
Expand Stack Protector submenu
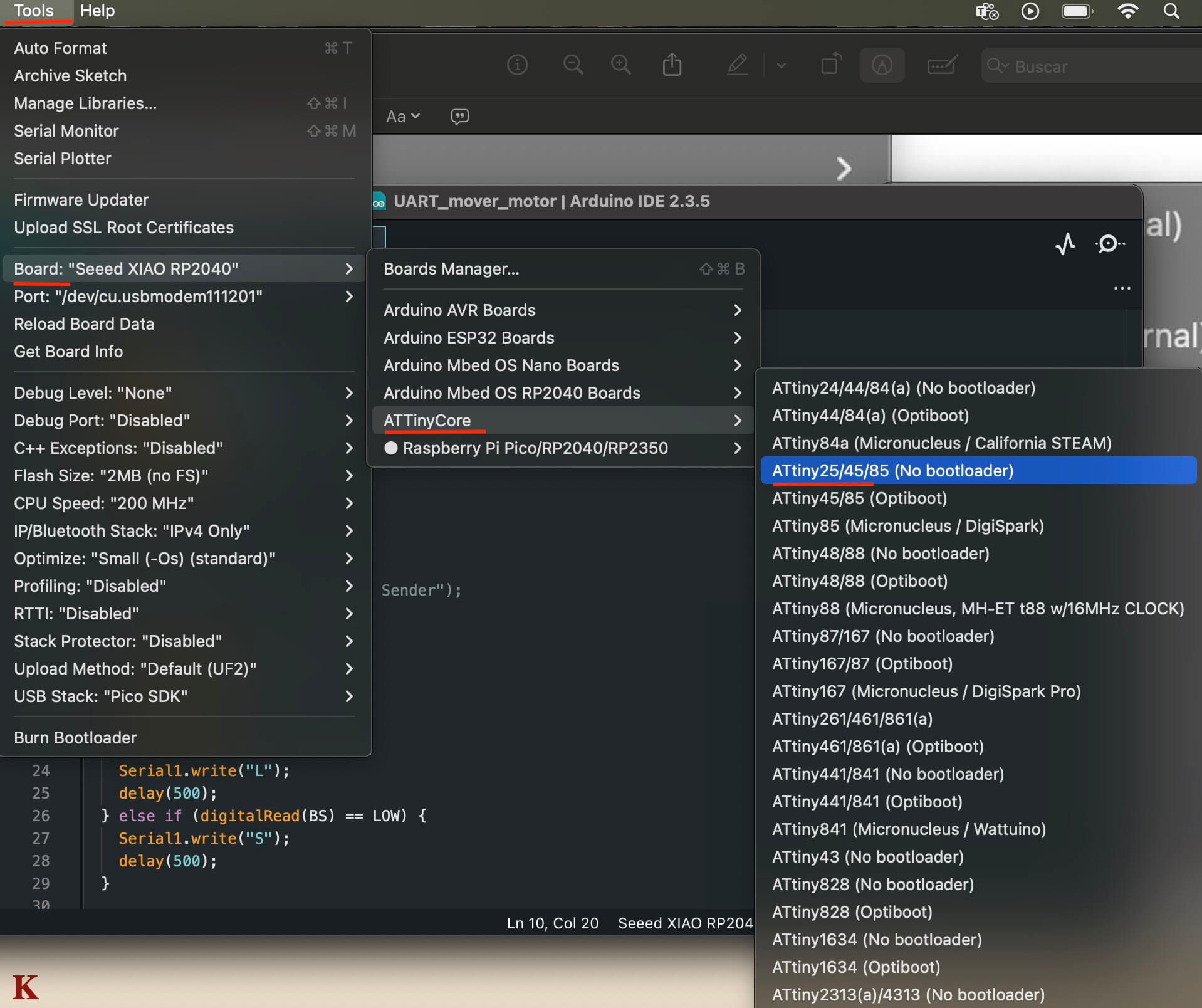pyautogui.click(x=186, y=641)
